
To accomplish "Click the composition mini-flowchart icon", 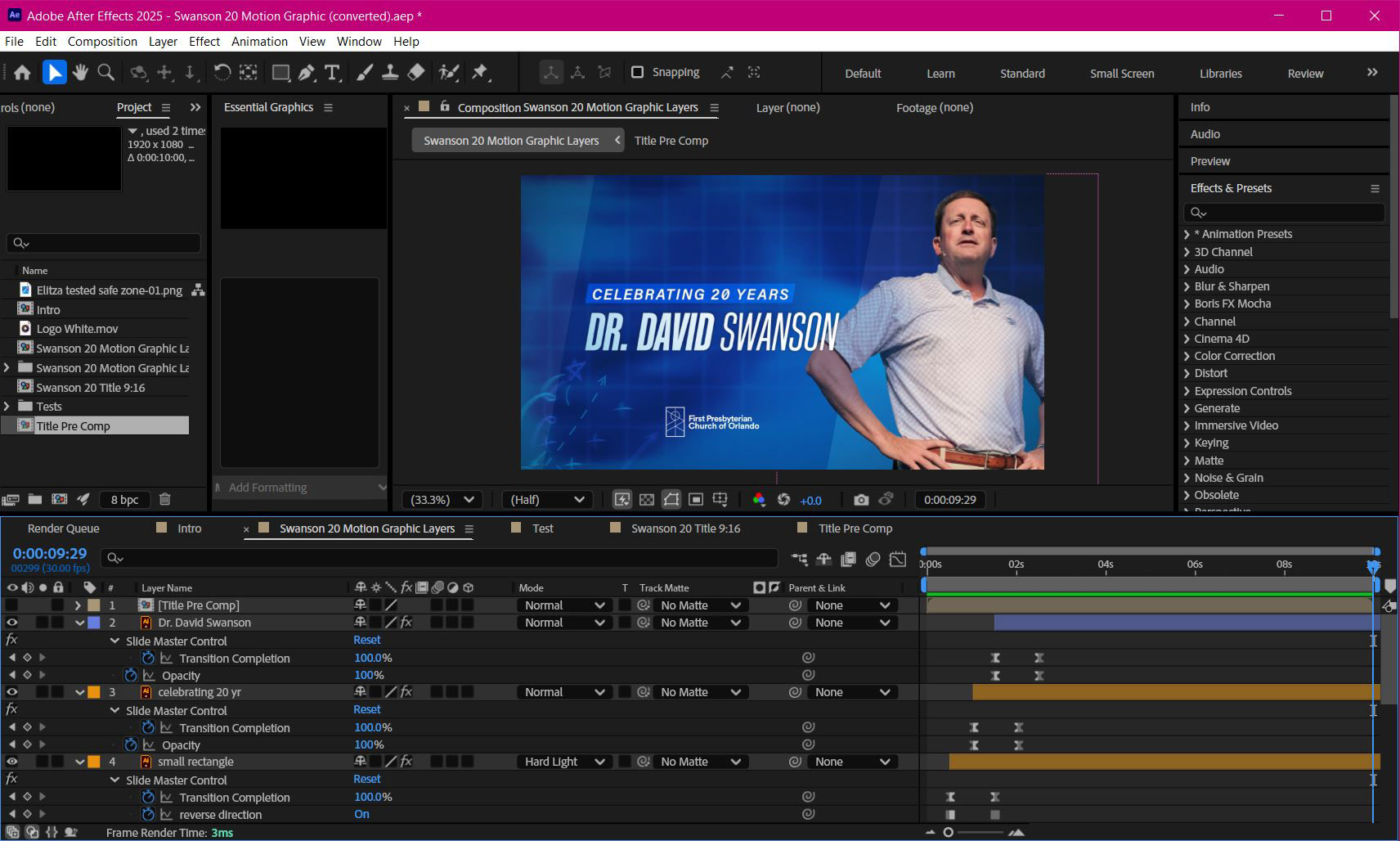I will click(799, 559).
